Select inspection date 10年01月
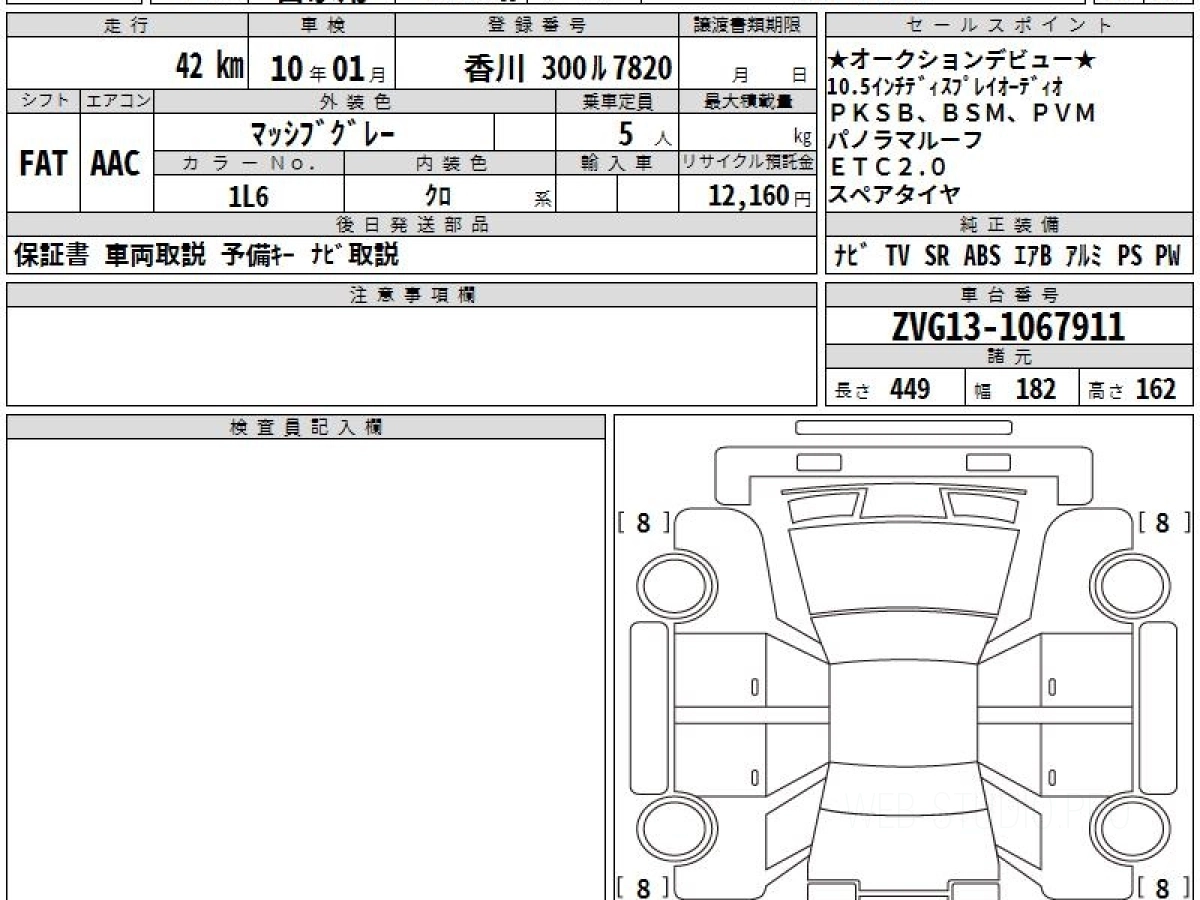This screenshot has width=1200, height=900. pos(327,69)
